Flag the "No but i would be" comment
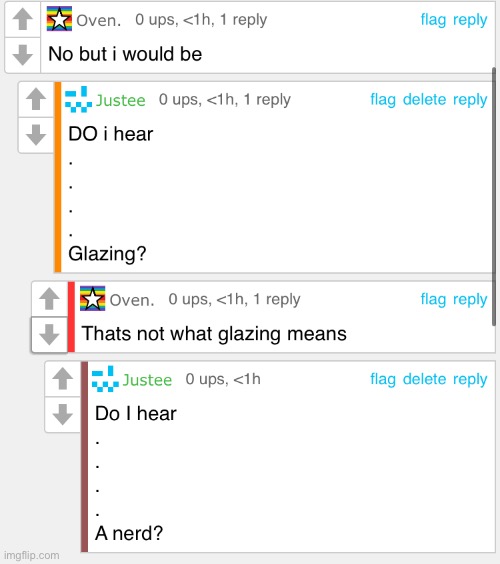This screenshot has width=500, height=564. click(x=433, y=20)
